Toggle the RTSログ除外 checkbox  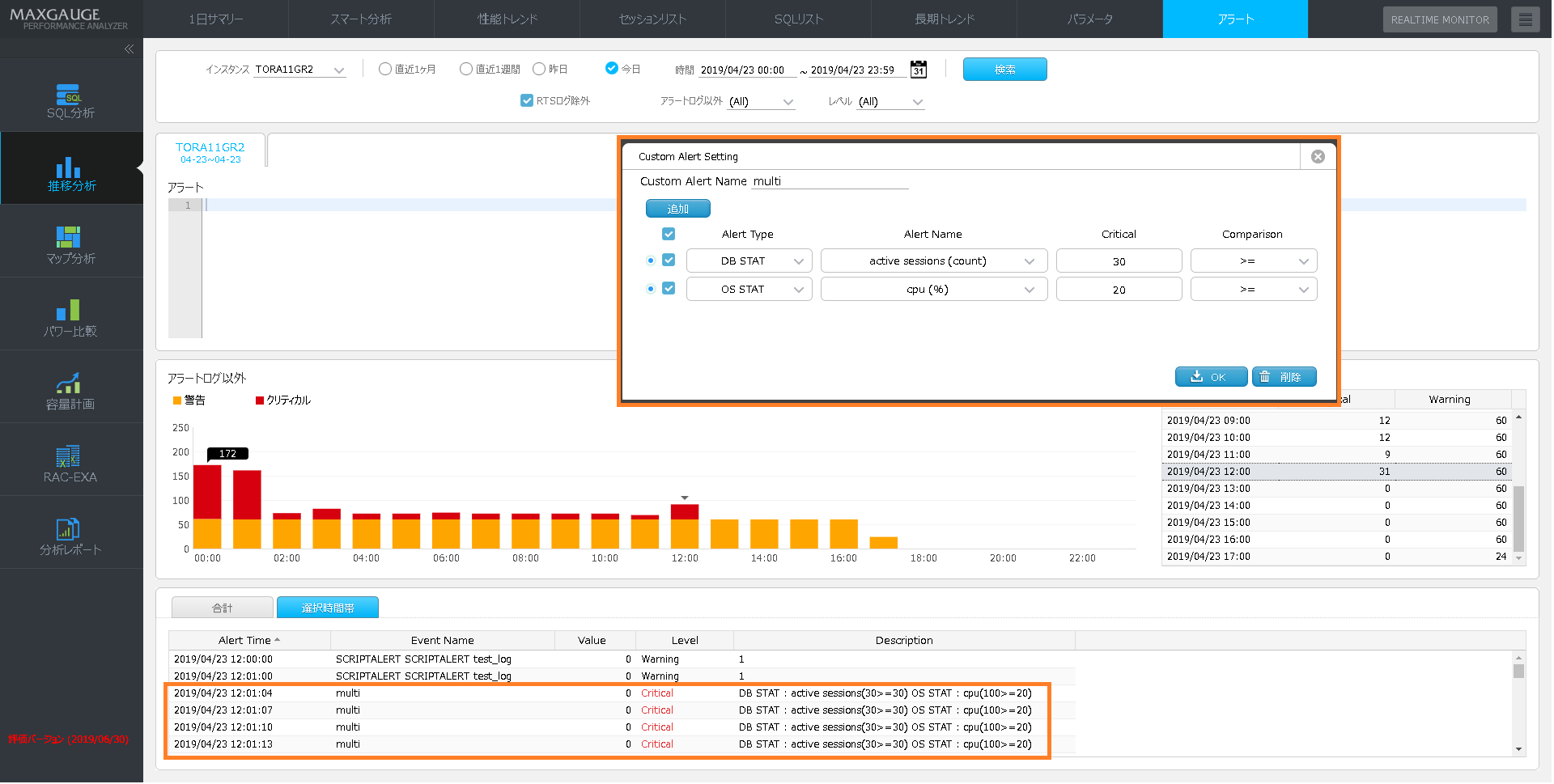coord(527,100)
